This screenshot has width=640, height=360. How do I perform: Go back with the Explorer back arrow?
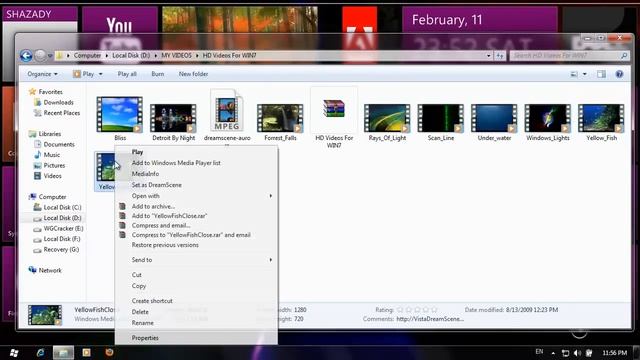coord(26,56)
